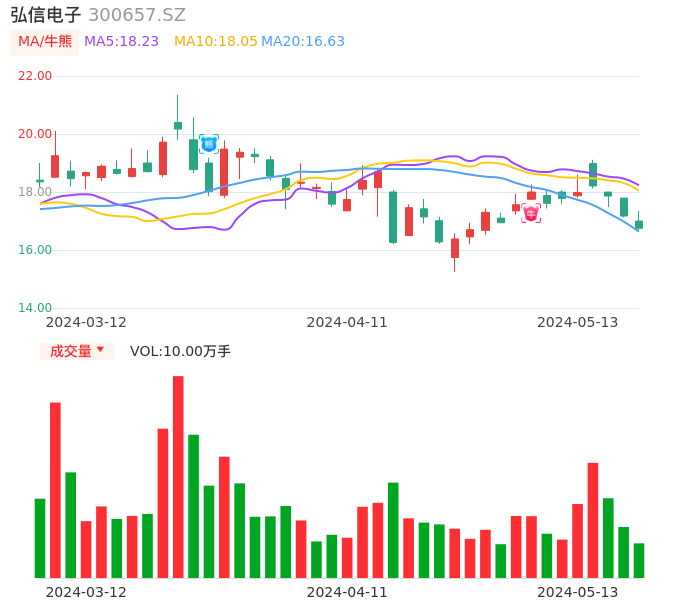Toggle the MA20 blue line legend
The image size is (686, 606).
[303, 42]
